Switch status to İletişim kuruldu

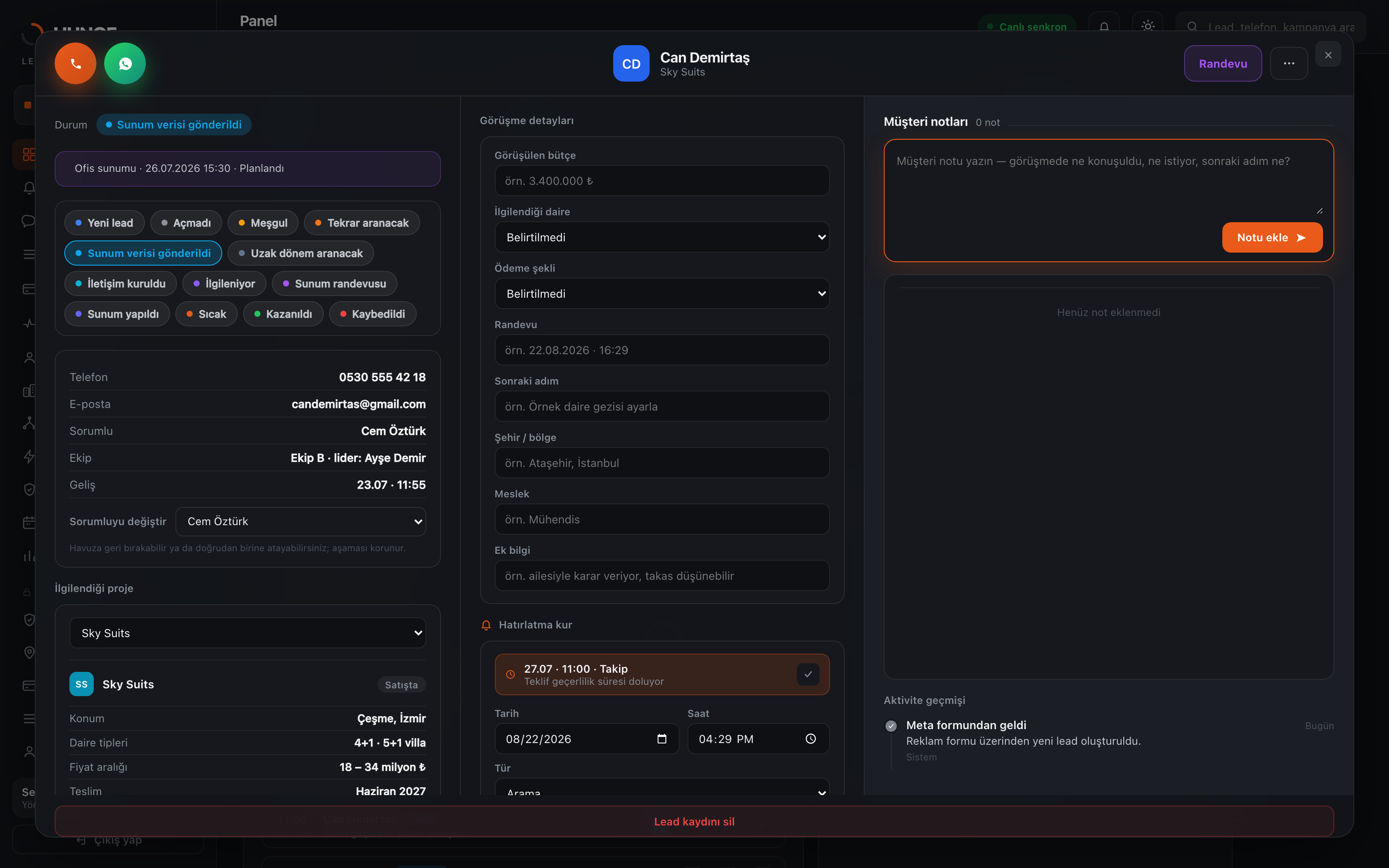click(121, 283)
